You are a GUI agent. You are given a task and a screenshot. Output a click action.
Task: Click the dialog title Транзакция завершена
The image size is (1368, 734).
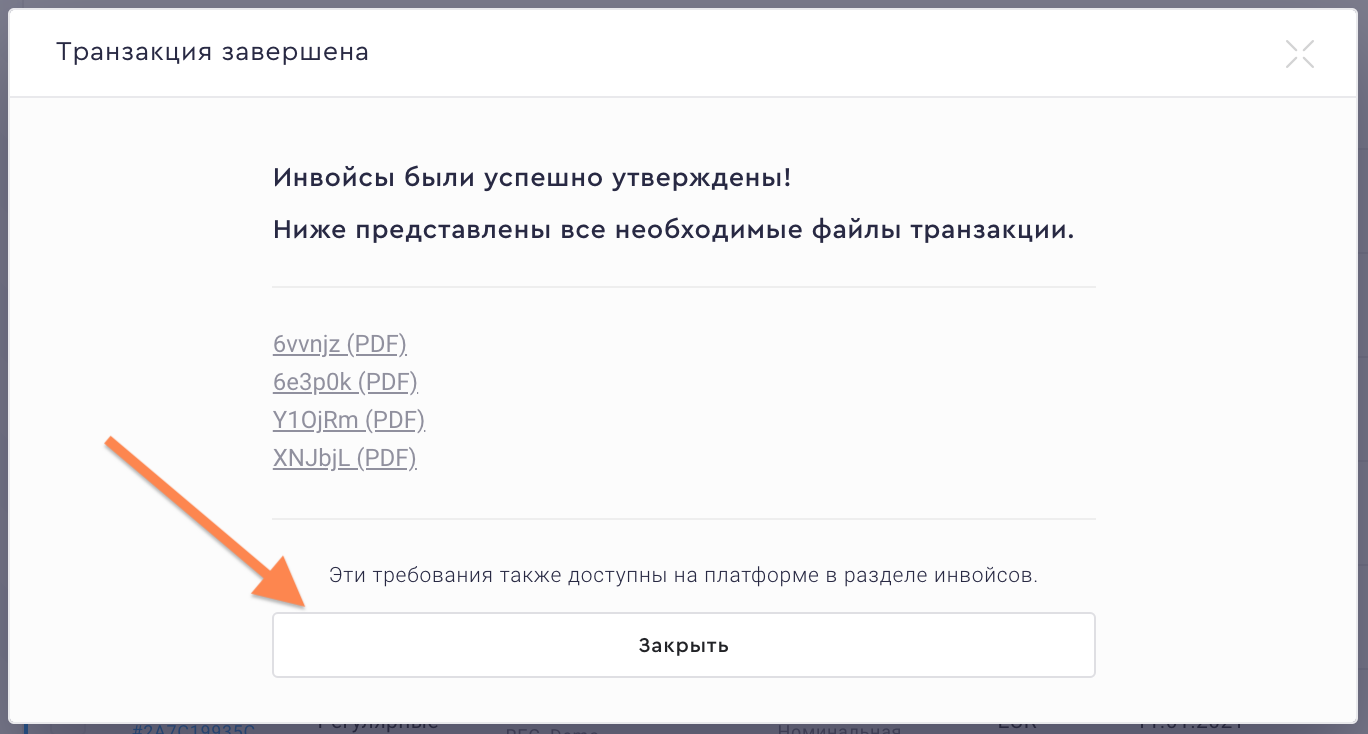212,51
